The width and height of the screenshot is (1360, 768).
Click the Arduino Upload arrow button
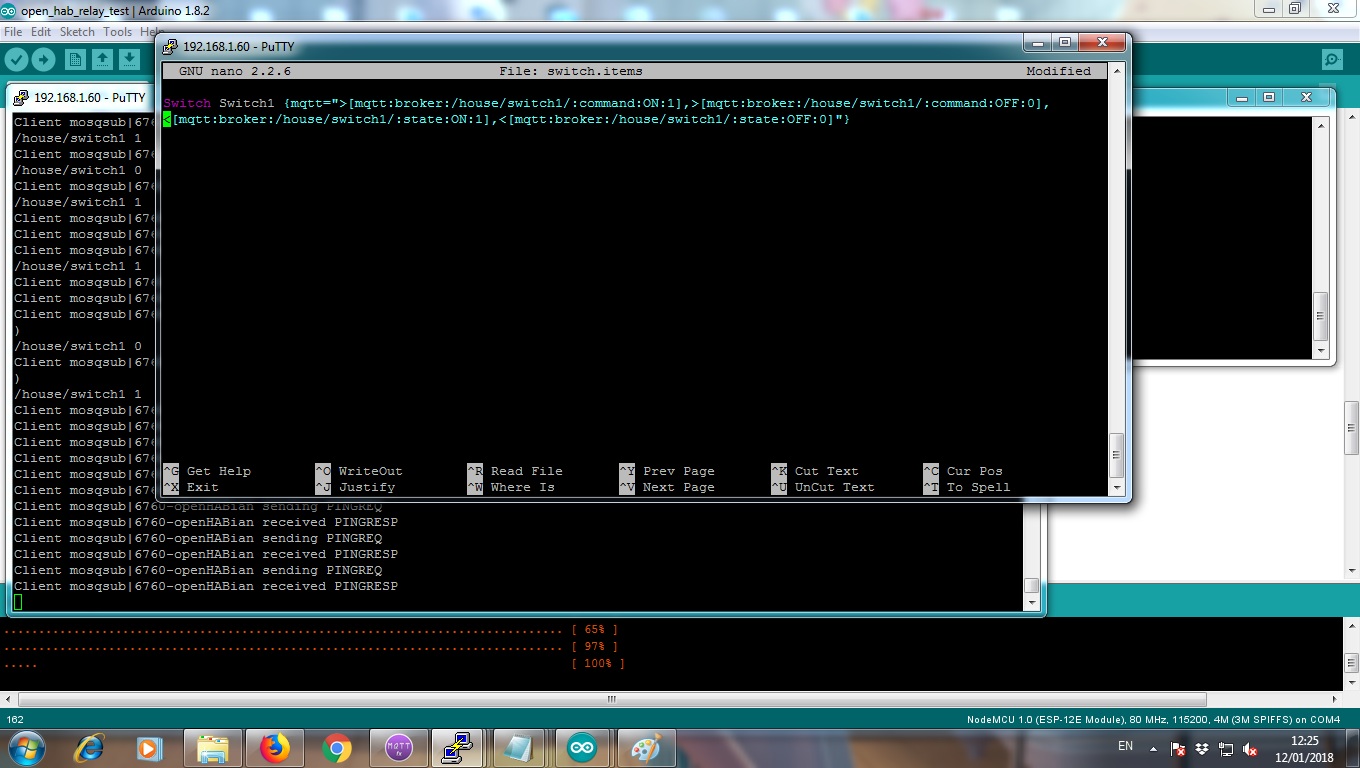coord(43,60)
